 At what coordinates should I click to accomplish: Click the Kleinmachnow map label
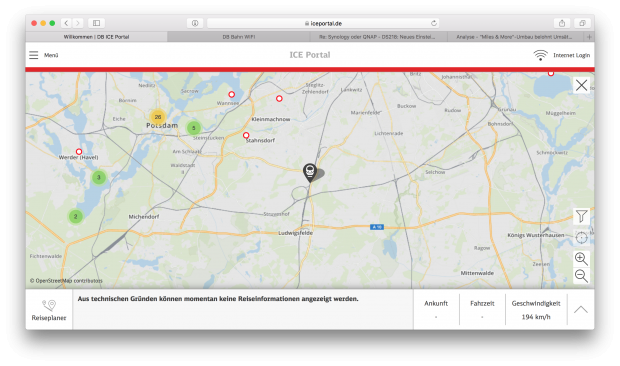(x=271, y=119)
